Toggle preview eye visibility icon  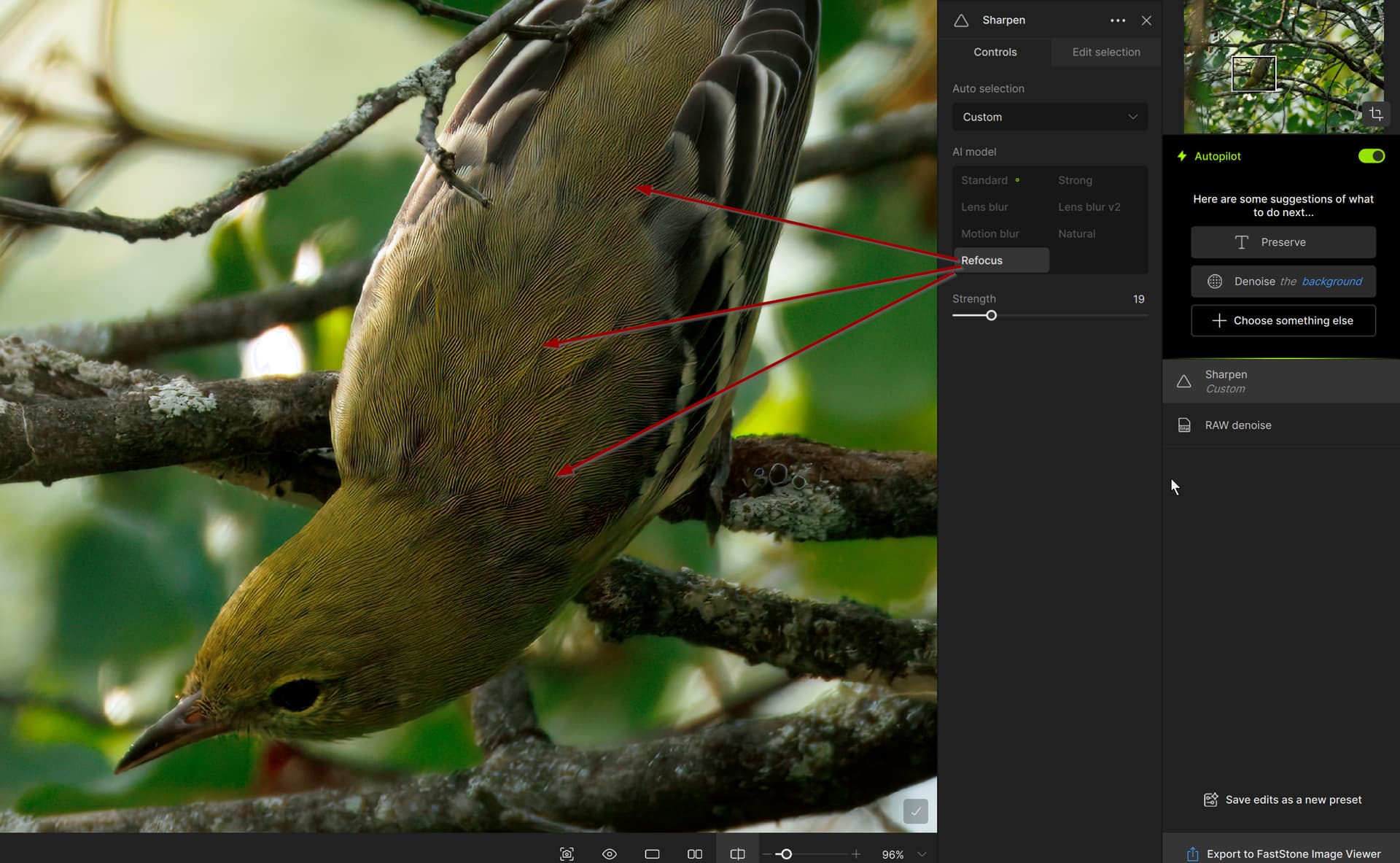click(x=610, y=854)
